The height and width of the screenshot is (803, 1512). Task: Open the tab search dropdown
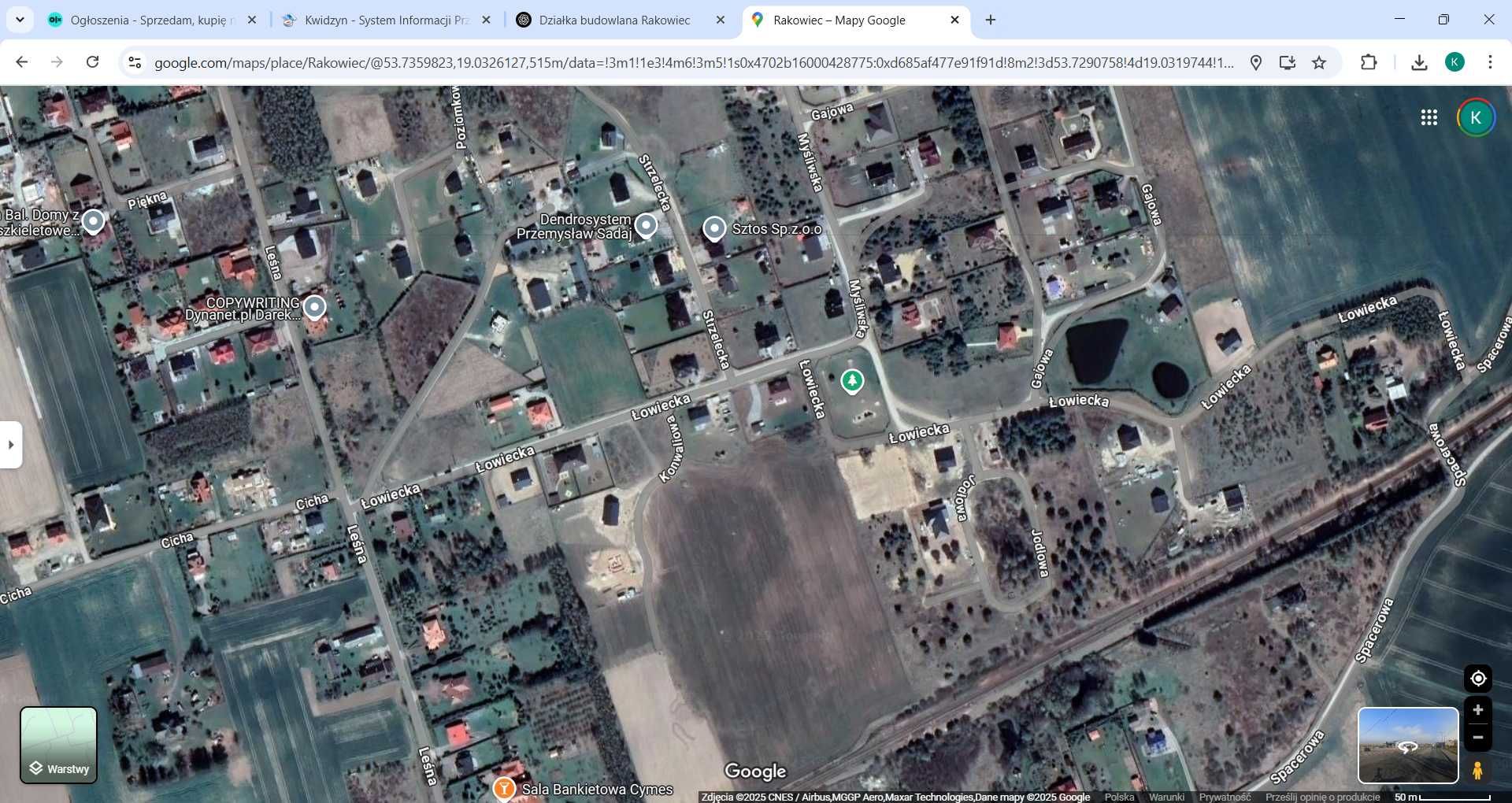19,20
